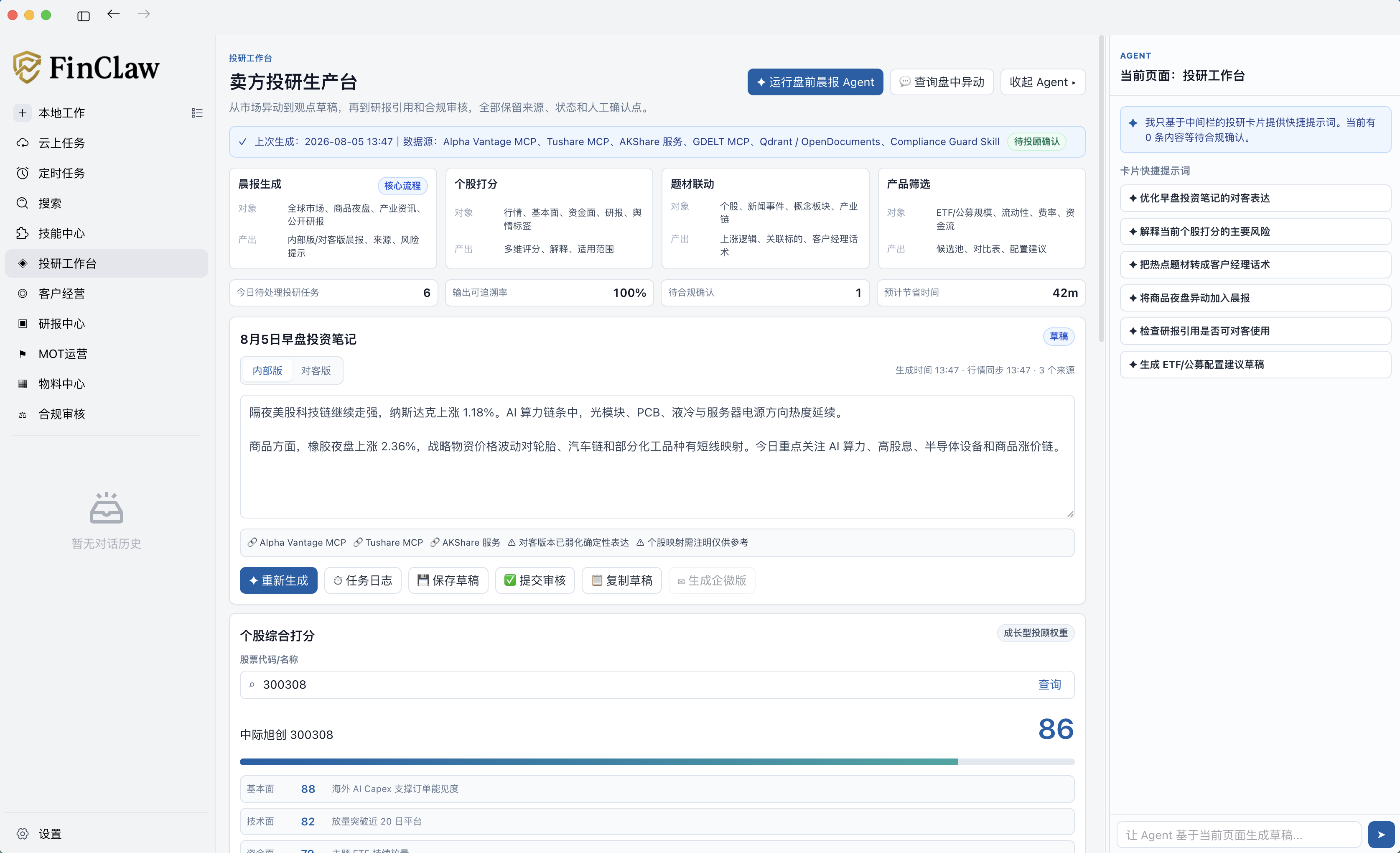This screenshot has height=853, width=1400.
Task: Open 合规审核 scales icon
Action: pos(22,414)
